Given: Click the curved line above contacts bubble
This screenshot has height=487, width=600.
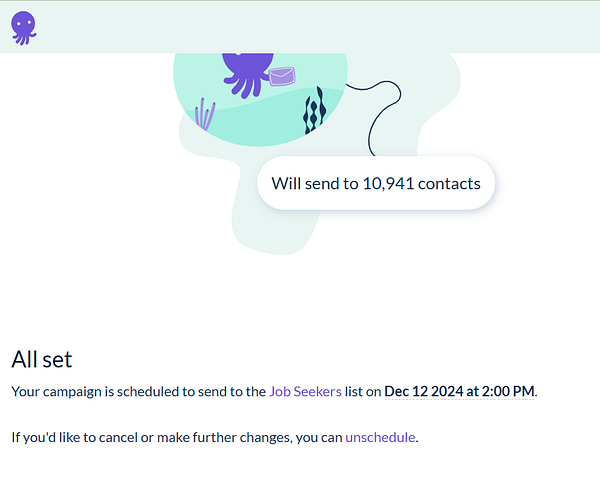Looking at the screenshot, I should click(378, 115).
